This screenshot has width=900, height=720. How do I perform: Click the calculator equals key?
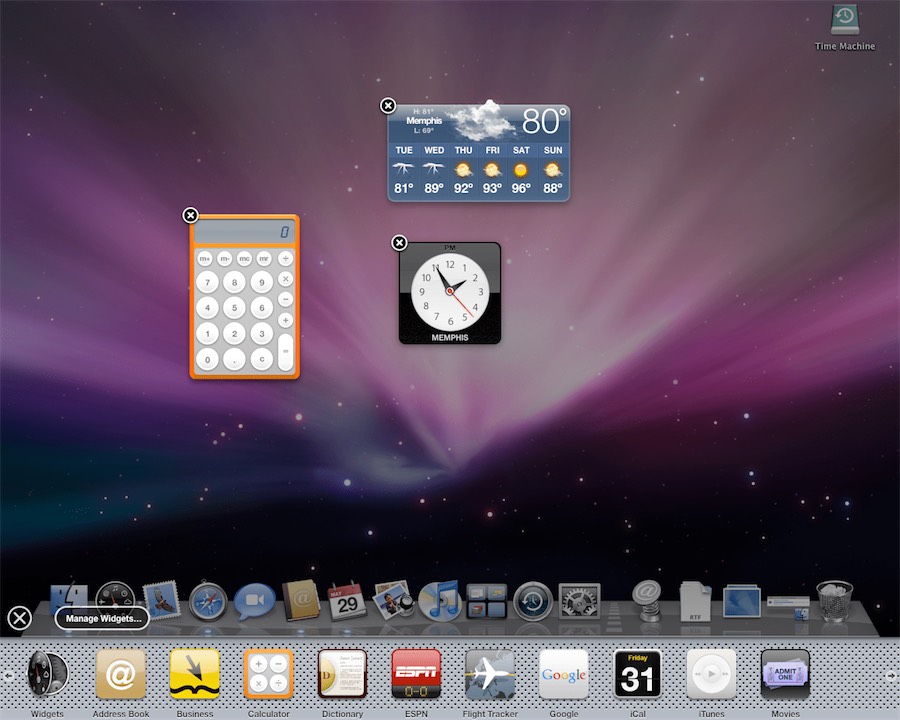285,351
